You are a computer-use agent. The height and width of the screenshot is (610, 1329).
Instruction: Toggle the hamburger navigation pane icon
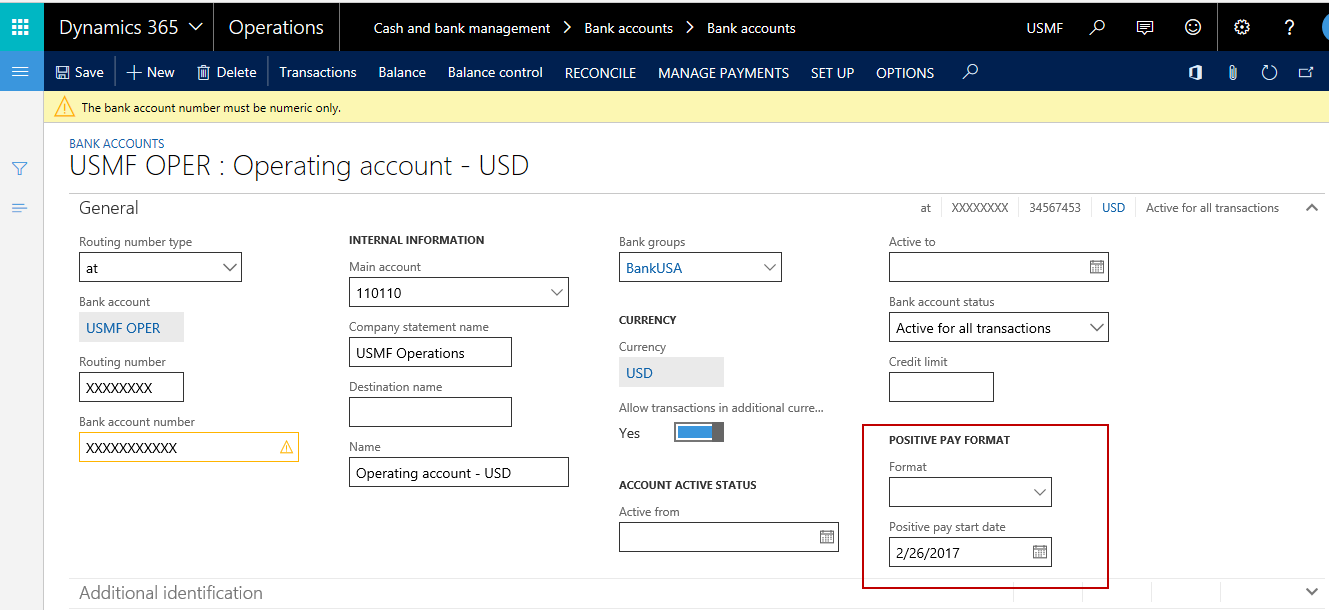(x=20, y=71)
